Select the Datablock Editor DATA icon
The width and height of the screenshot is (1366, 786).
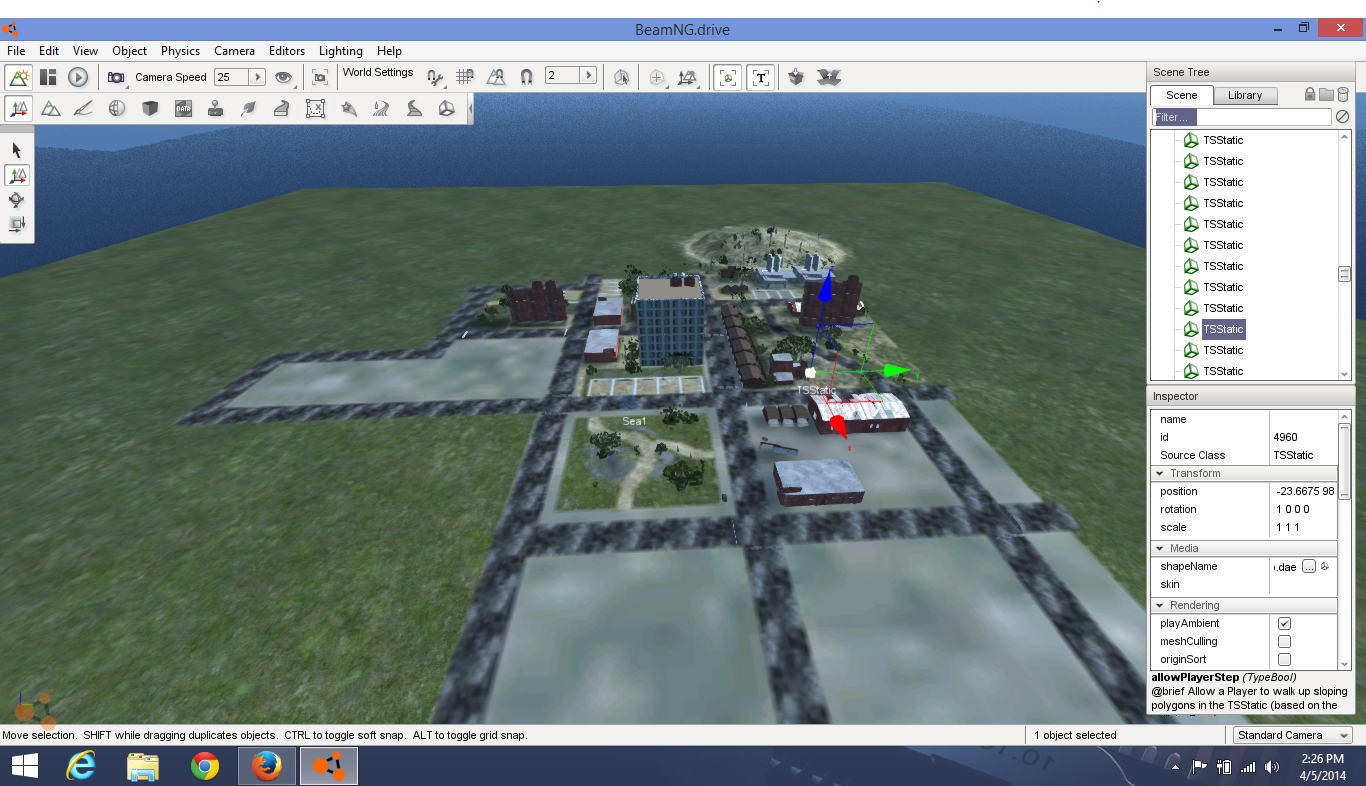tap(183, 109)
